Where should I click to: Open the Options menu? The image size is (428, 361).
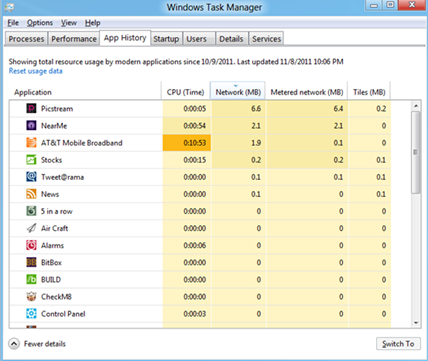pyautogui.click(x=40, y=23)
